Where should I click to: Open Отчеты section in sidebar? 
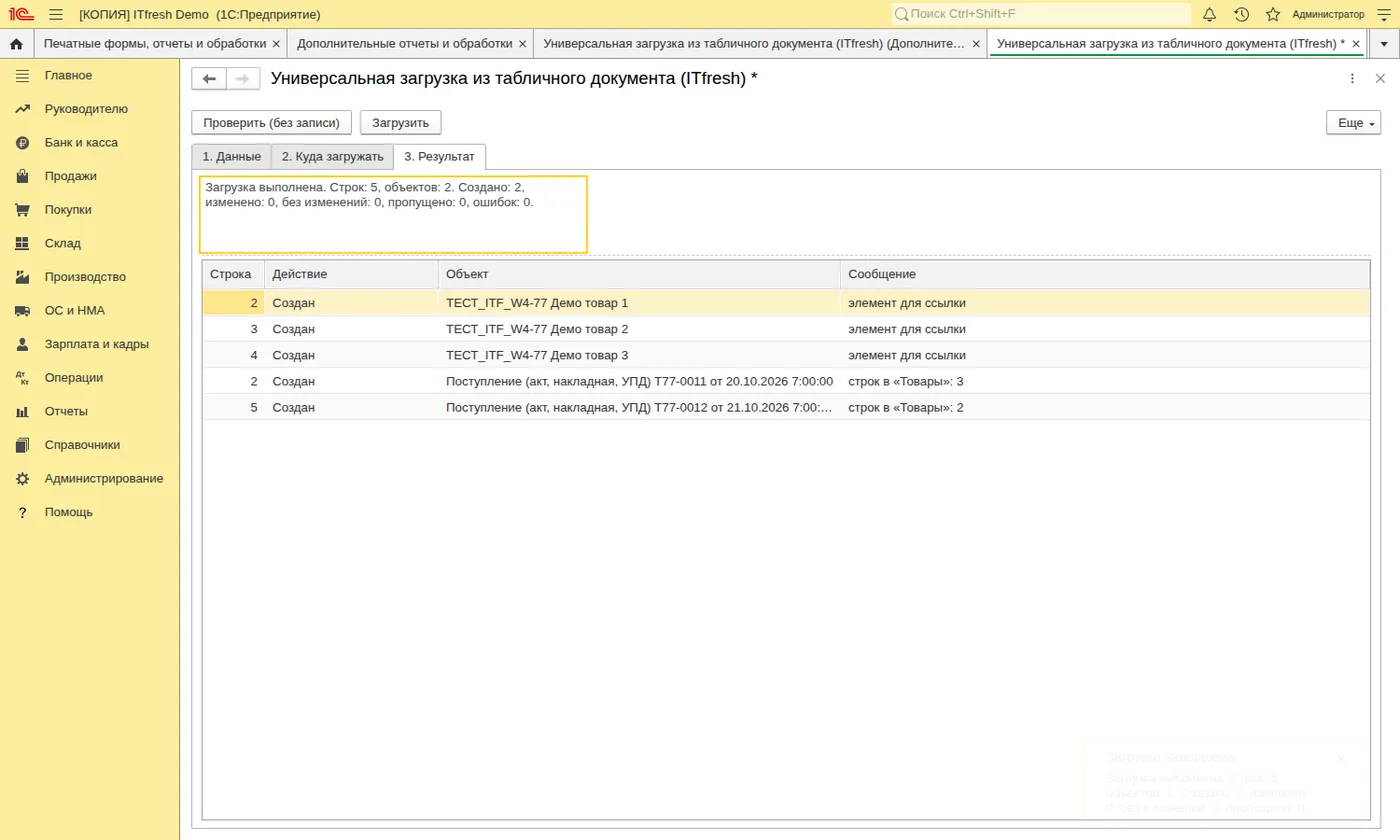66,411
